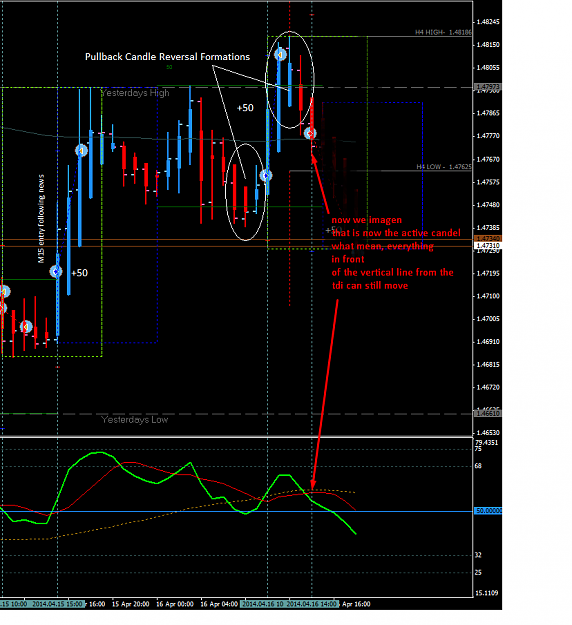The height and width of the screenshot is (625, 572).
Task: Select the H4 LOW - 1.47625 level label
Action: (x=444, y=167)
